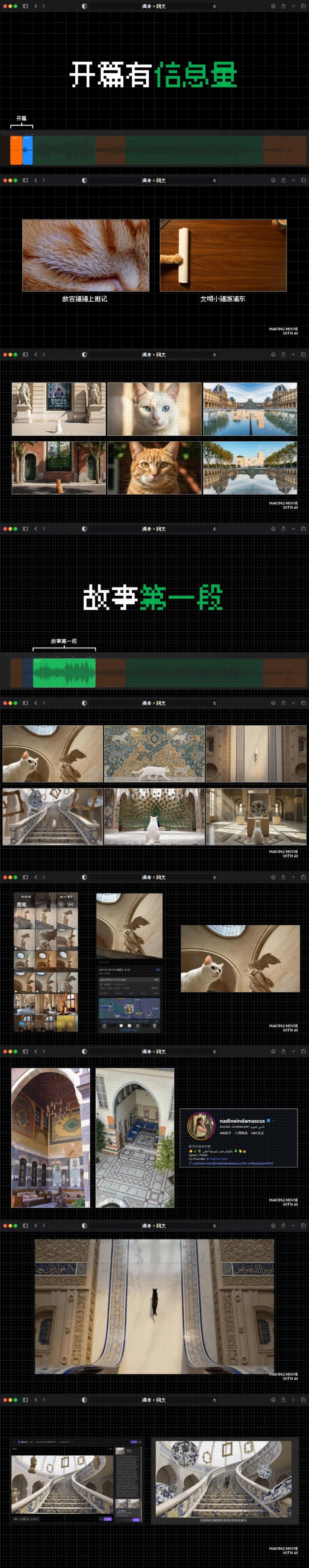Open the white cat facing museum poster photo
The height and width of the screenshot is (1568, 309).
tap(59, 409)
